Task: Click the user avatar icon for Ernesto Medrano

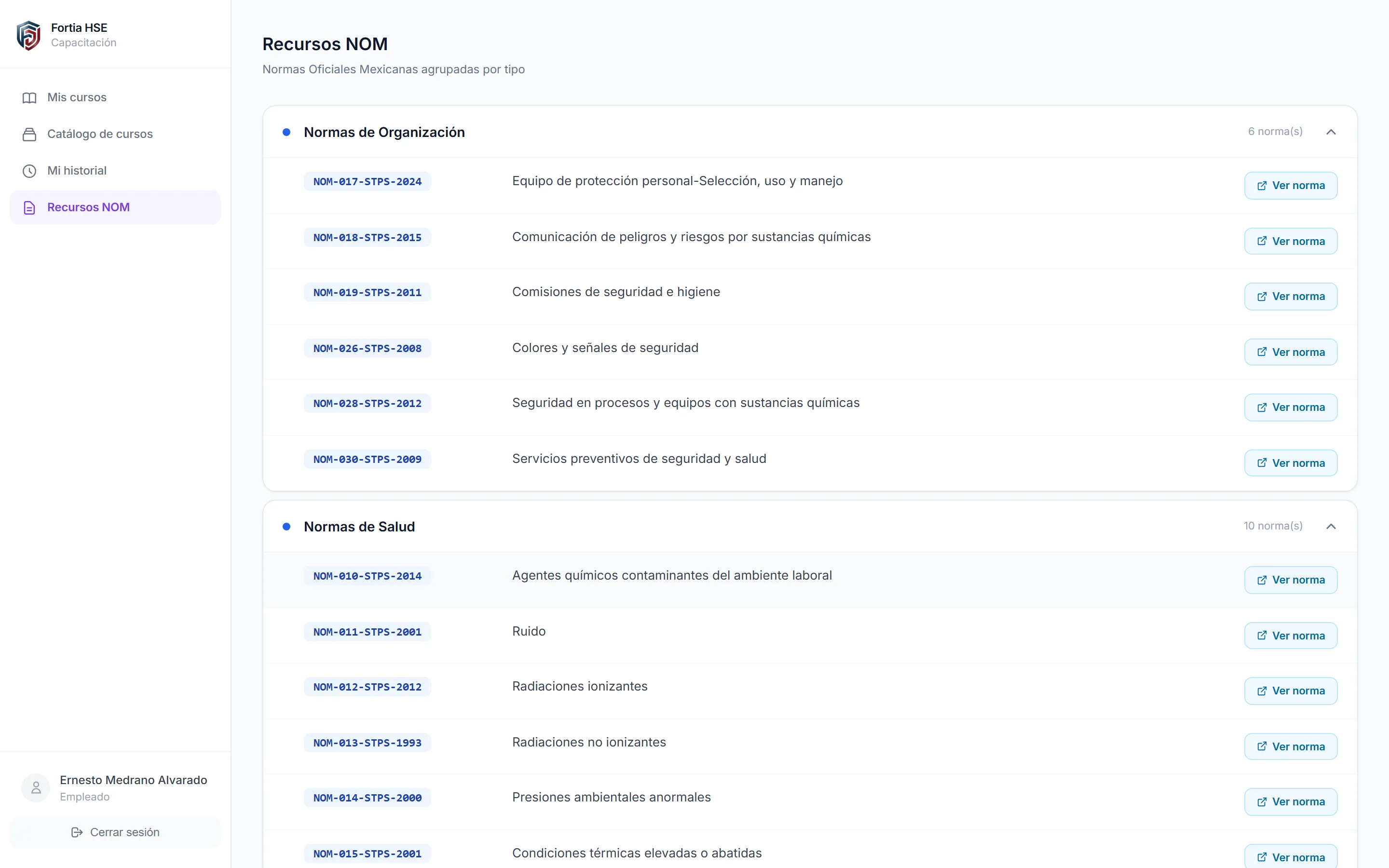Action: pos(36,787)
